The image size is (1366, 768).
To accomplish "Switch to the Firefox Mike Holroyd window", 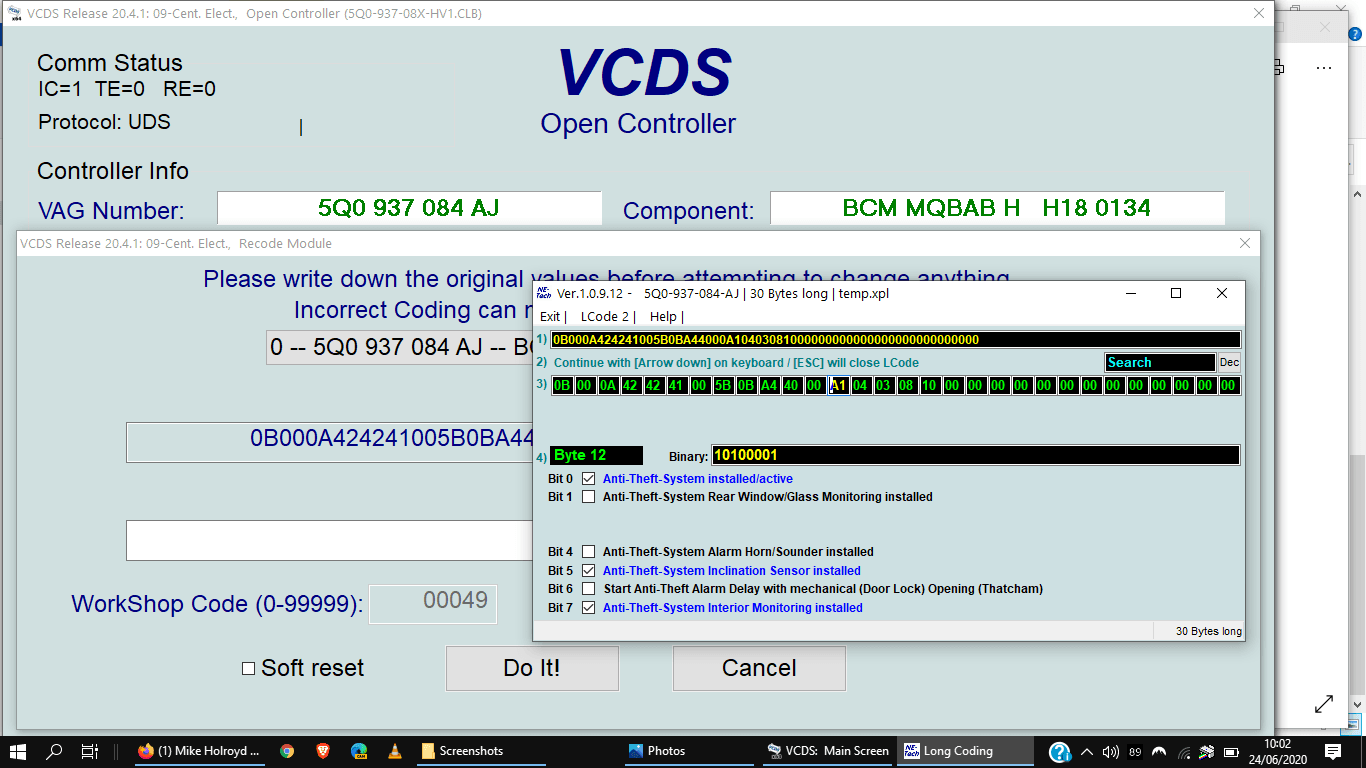I will point(199,751).
